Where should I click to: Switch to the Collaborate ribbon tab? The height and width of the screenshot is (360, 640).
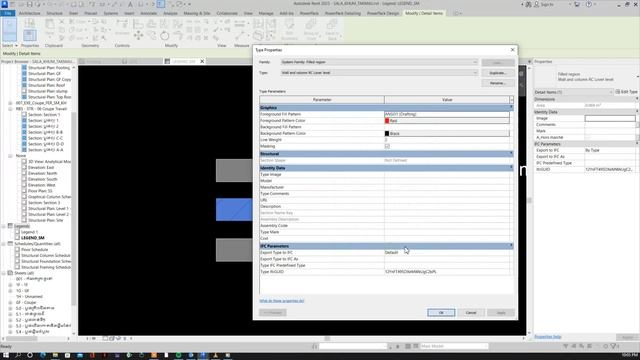tap(227, 13)
